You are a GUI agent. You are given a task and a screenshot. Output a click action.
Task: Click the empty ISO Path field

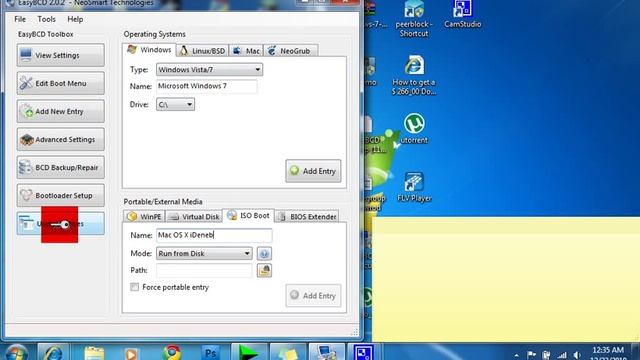204,270
